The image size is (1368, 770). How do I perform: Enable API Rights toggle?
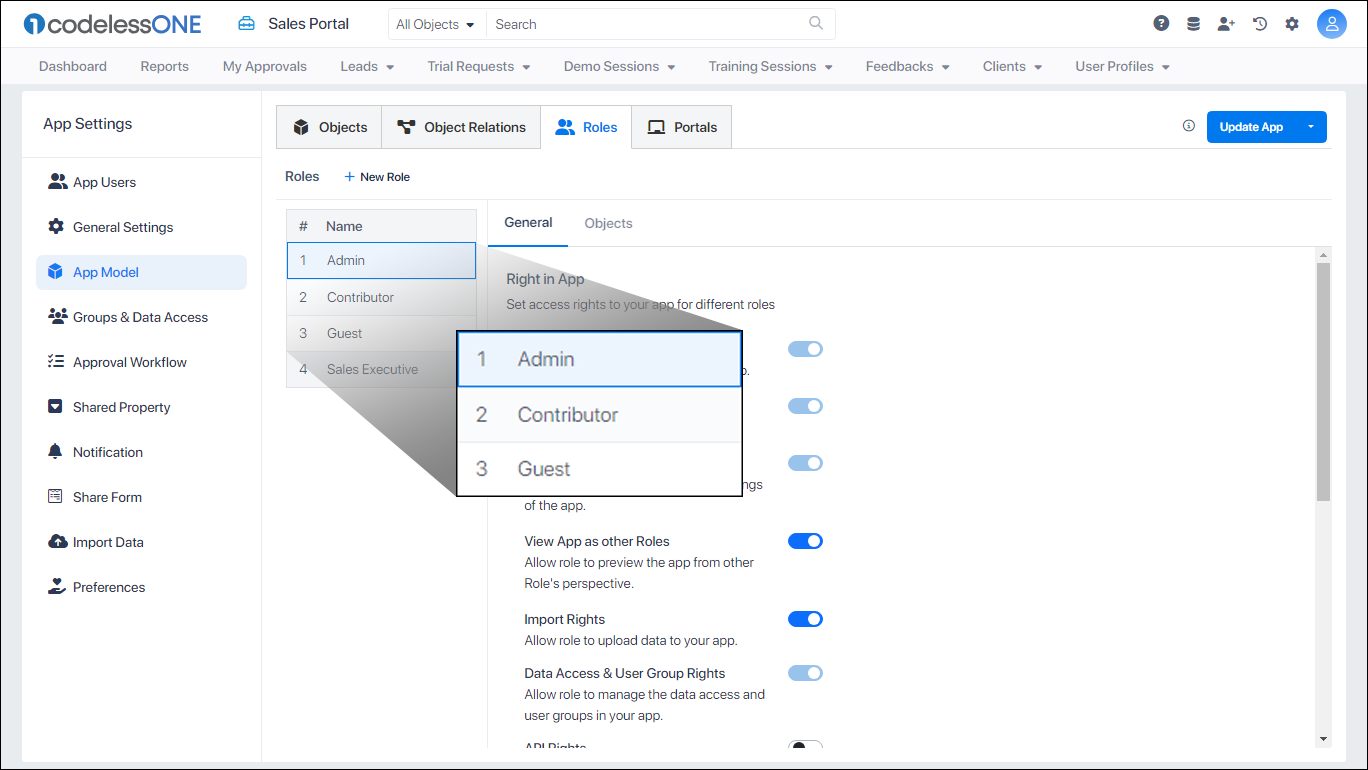coord(805,747)
